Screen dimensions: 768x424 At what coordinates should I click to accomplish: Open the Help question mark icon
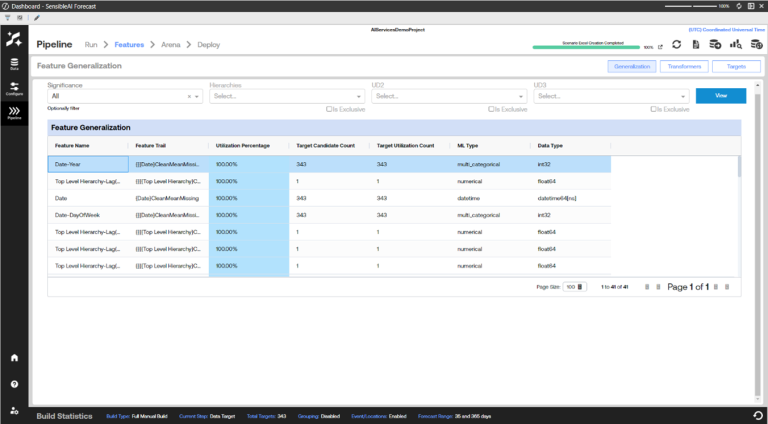(x=14, y=384)
